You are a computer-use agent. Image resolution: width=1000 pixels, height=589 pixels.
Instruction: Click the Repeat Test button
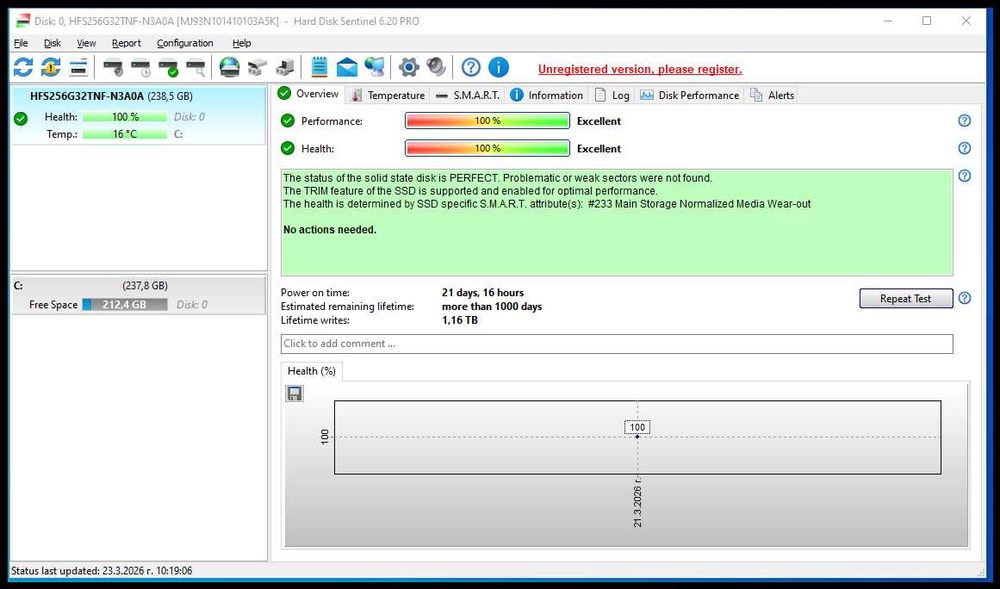(906, 298)
